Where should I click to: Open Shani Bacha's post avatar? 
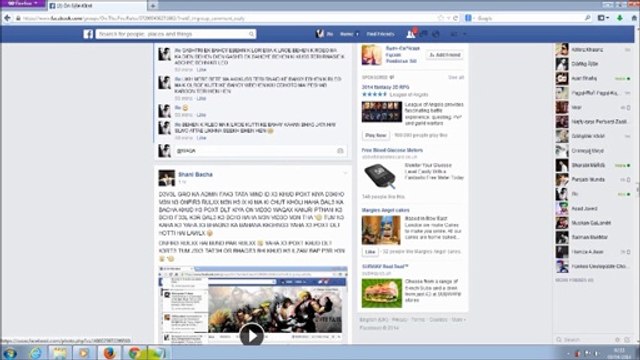point(167,178)
